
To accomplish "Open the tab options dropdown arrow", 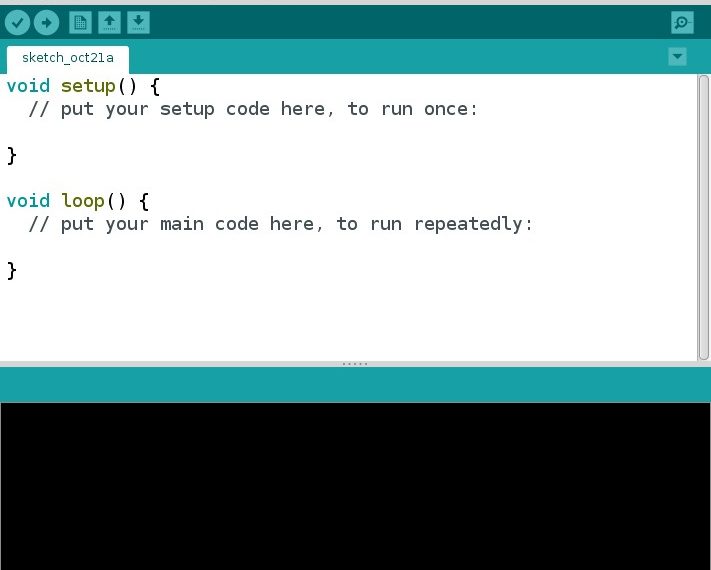I will point(677,57).
